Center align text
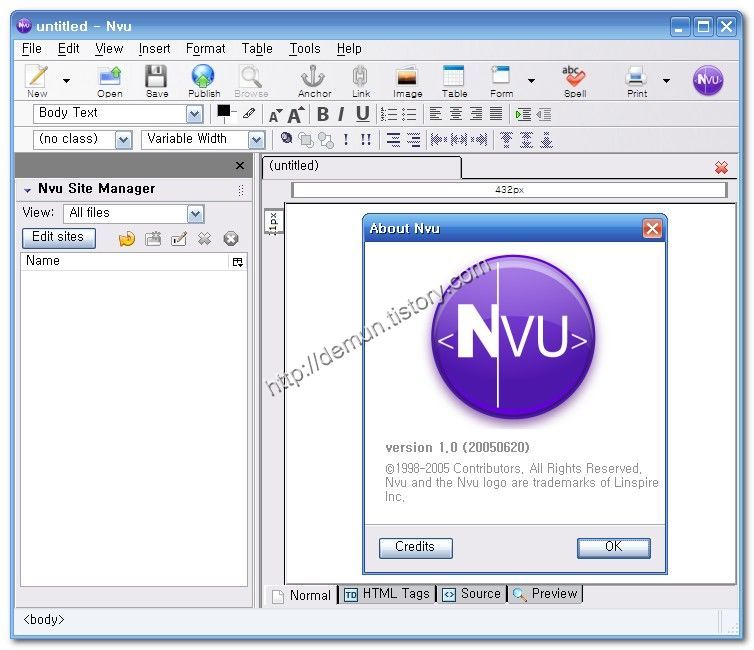Screen dimensions: 754x650 tap(455, 114)
